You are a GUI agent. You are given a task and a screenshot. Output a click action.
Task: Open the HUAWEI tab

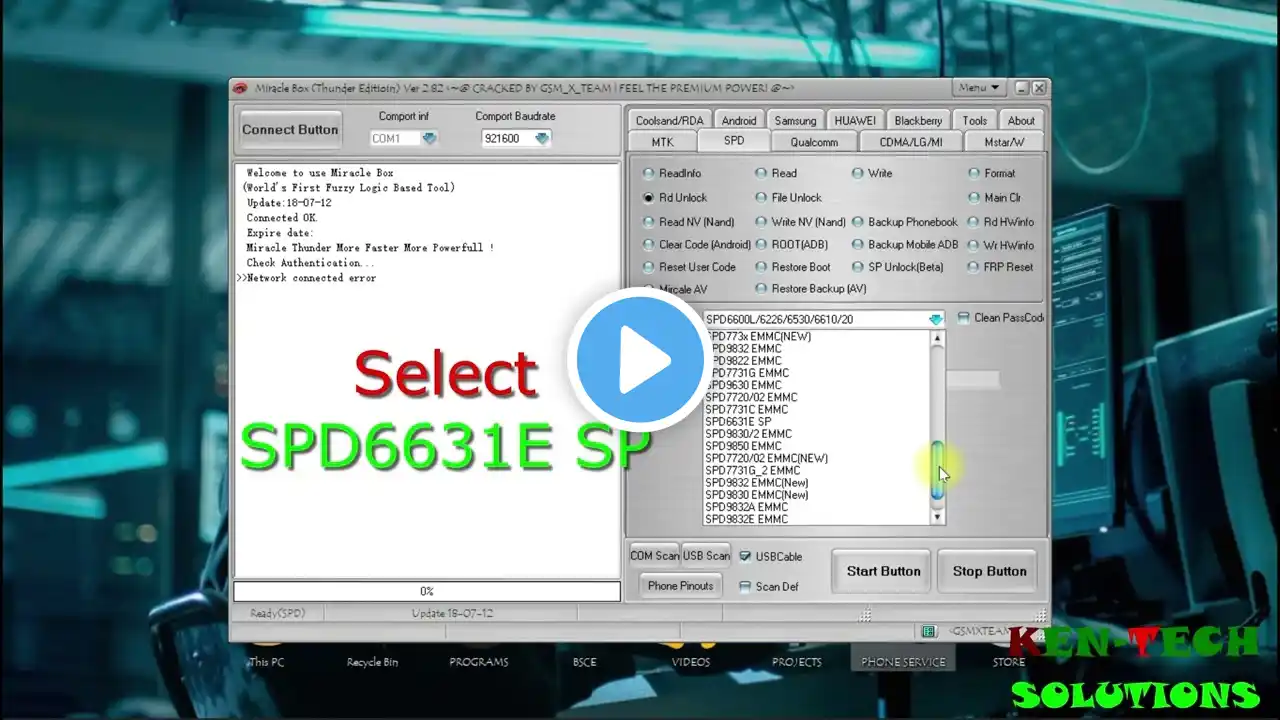point(855,120)
